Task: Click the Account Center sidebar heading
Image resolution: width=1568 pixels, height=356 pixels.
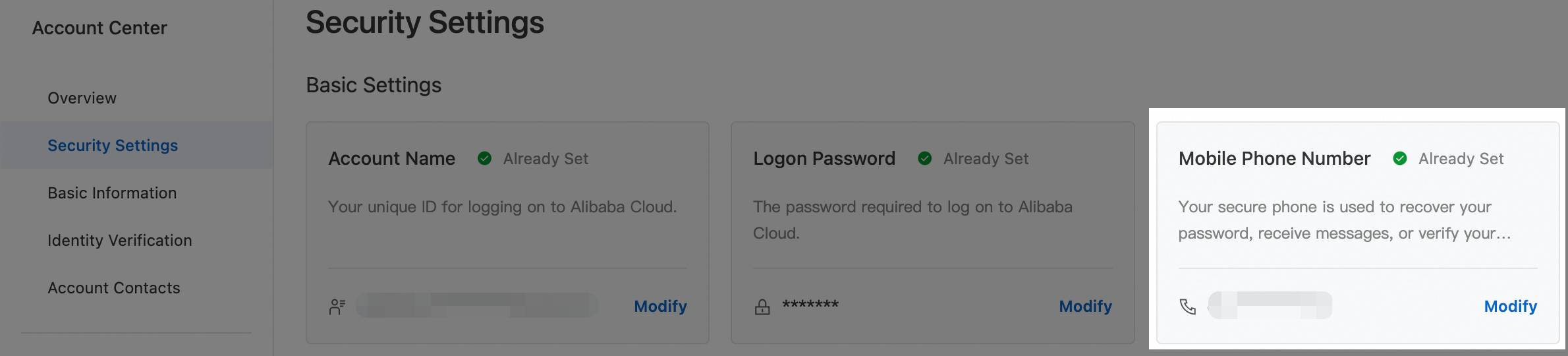Action: [99, 28]
